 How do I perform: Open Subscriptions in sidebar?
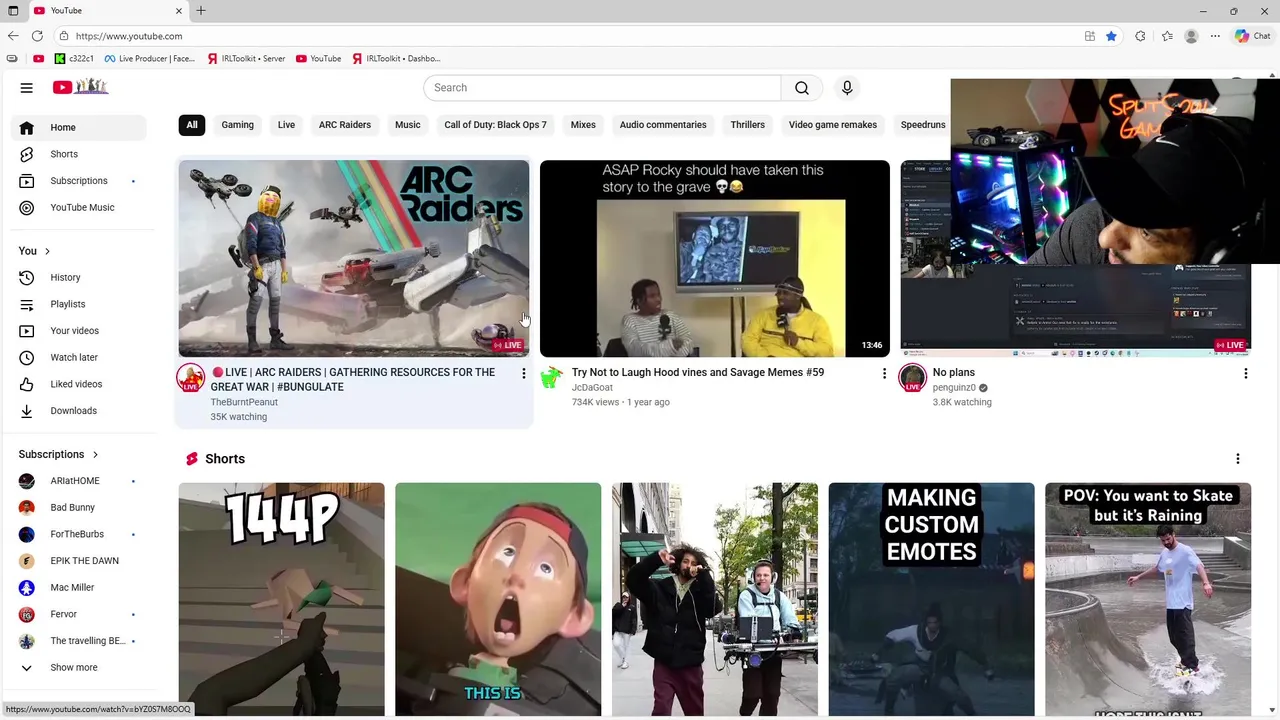(x=79, y=181)
